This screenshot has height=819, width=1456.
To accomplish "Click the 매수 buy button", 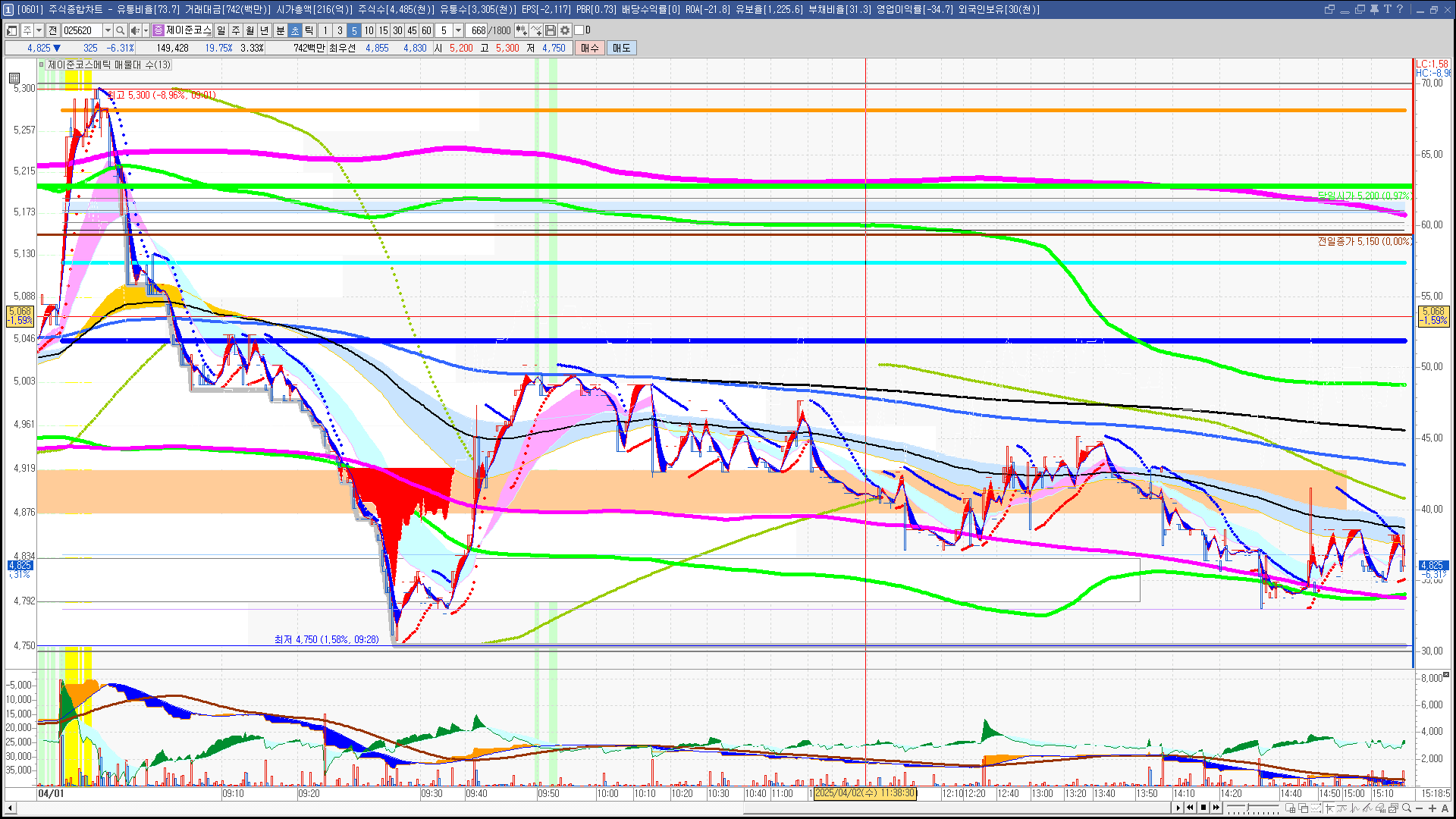I will 590,48.
